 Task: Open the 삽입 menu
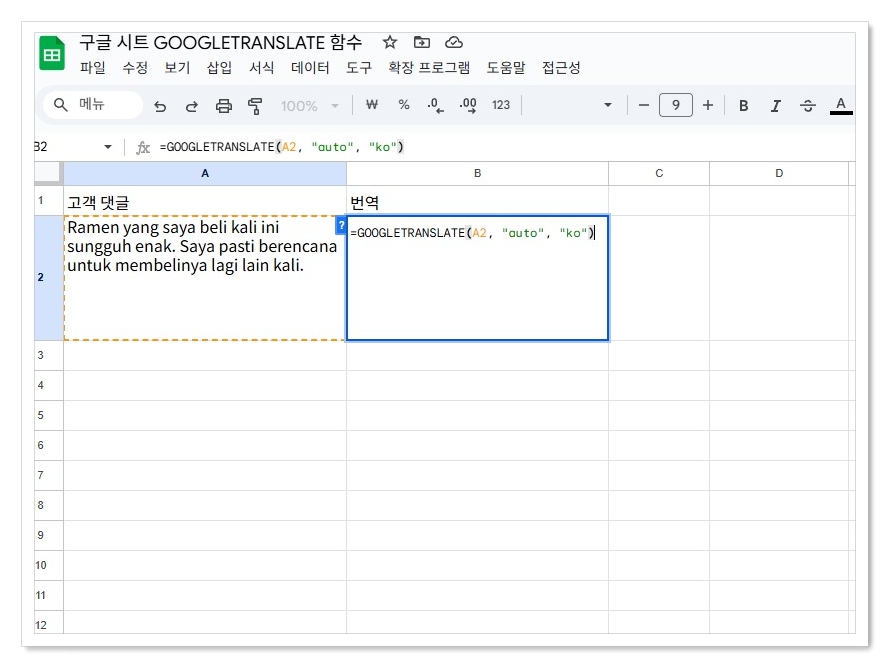pos(219,68)
